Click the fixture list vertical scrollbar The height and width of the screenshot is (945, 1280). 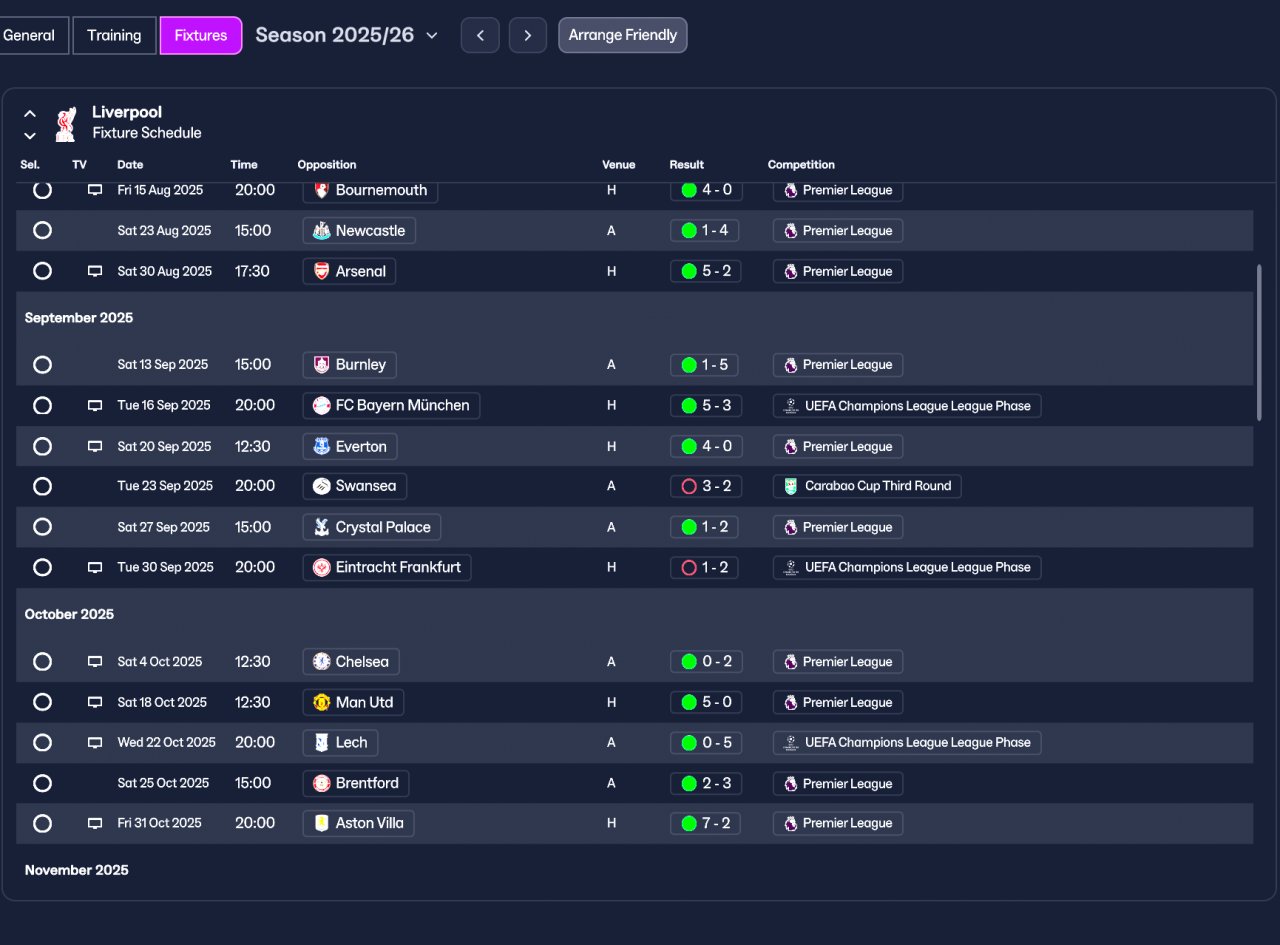coord(1259,342)
